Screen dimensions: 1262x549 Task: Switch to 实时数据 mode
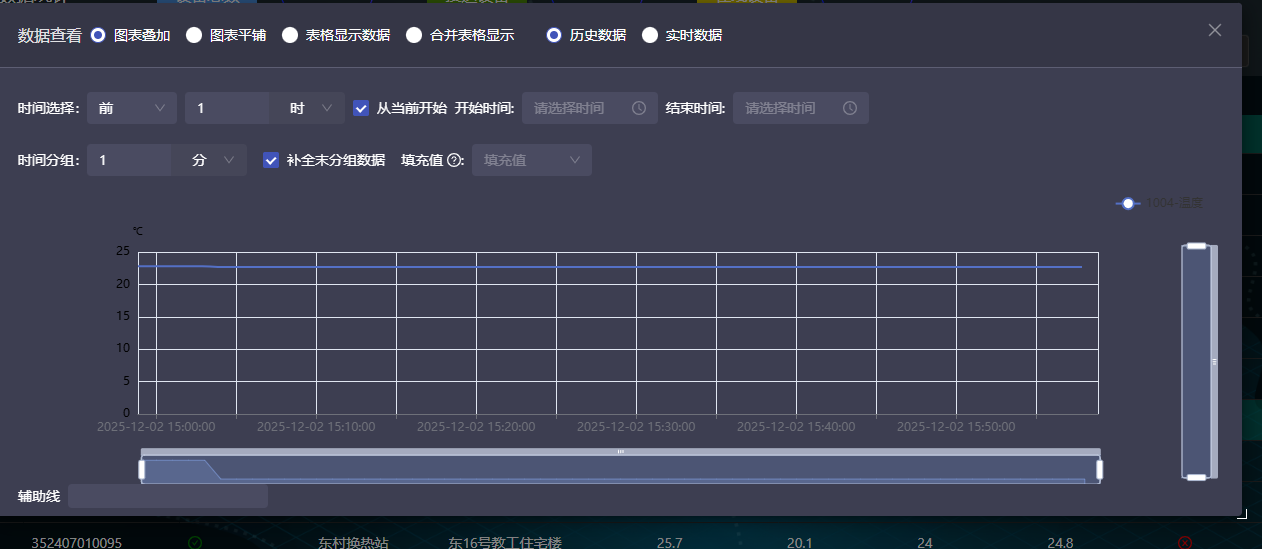point(650,35)
